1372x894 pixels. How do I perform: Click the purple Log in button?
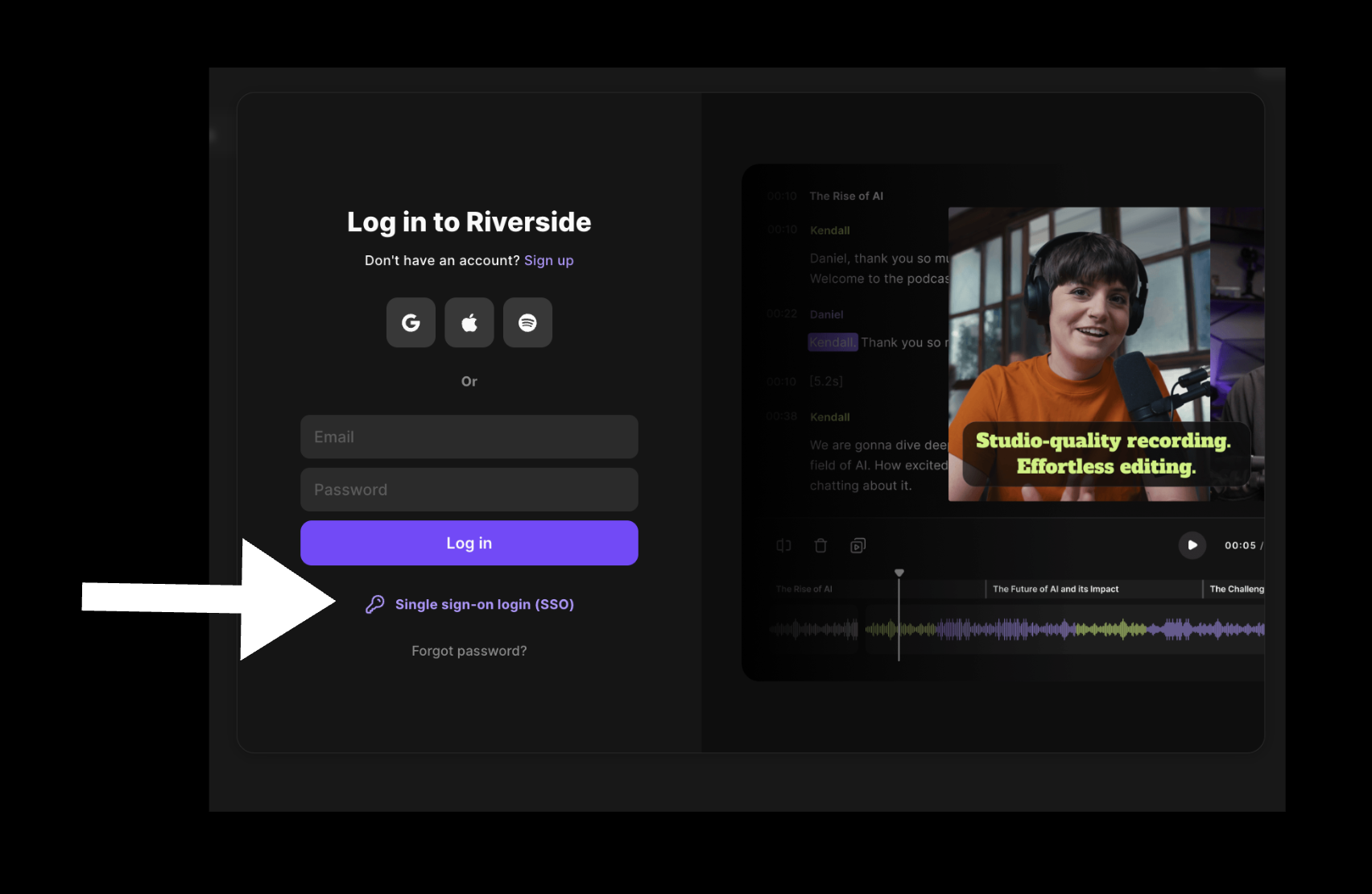click(469, 543)
